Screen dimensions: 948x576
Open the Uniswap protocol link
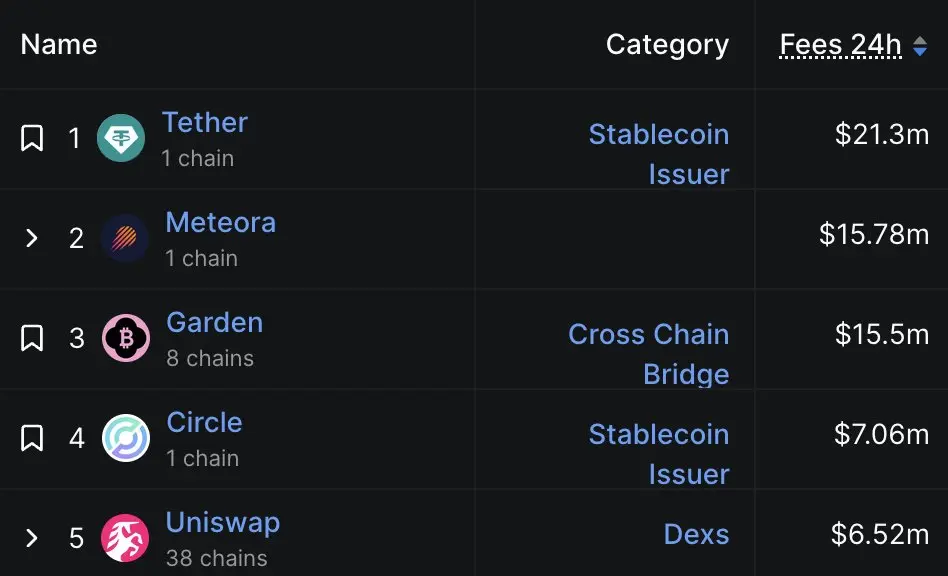click(x=223, y=523)
